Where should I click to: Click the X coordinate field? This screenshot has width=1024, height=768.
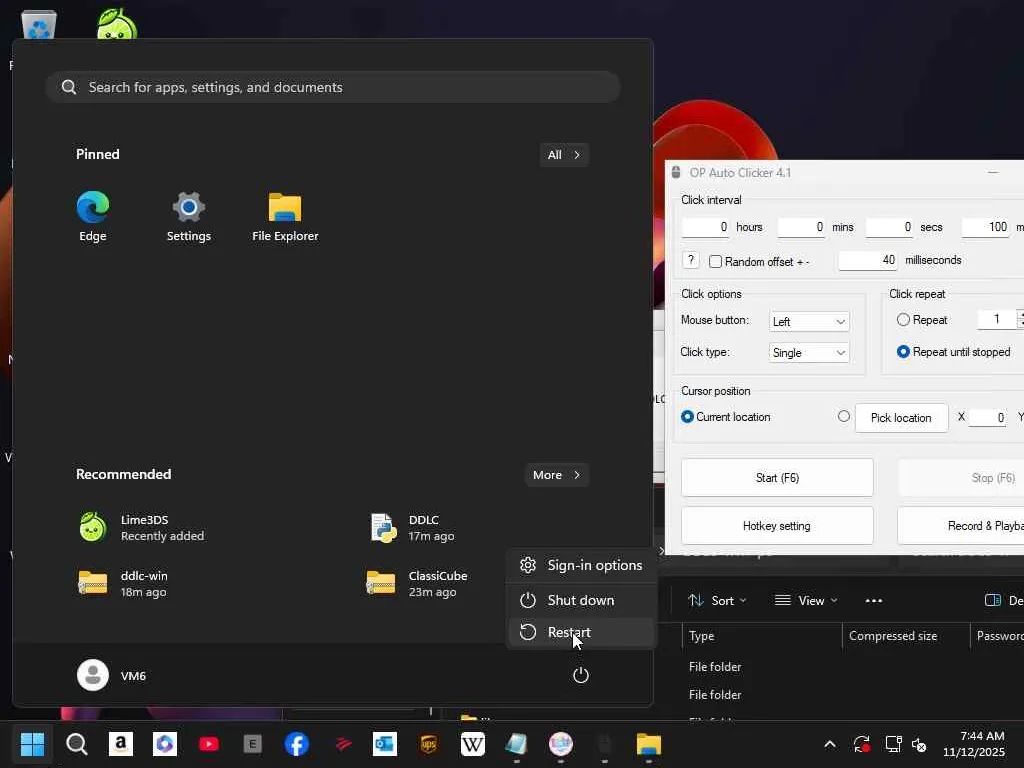[987, 417]
